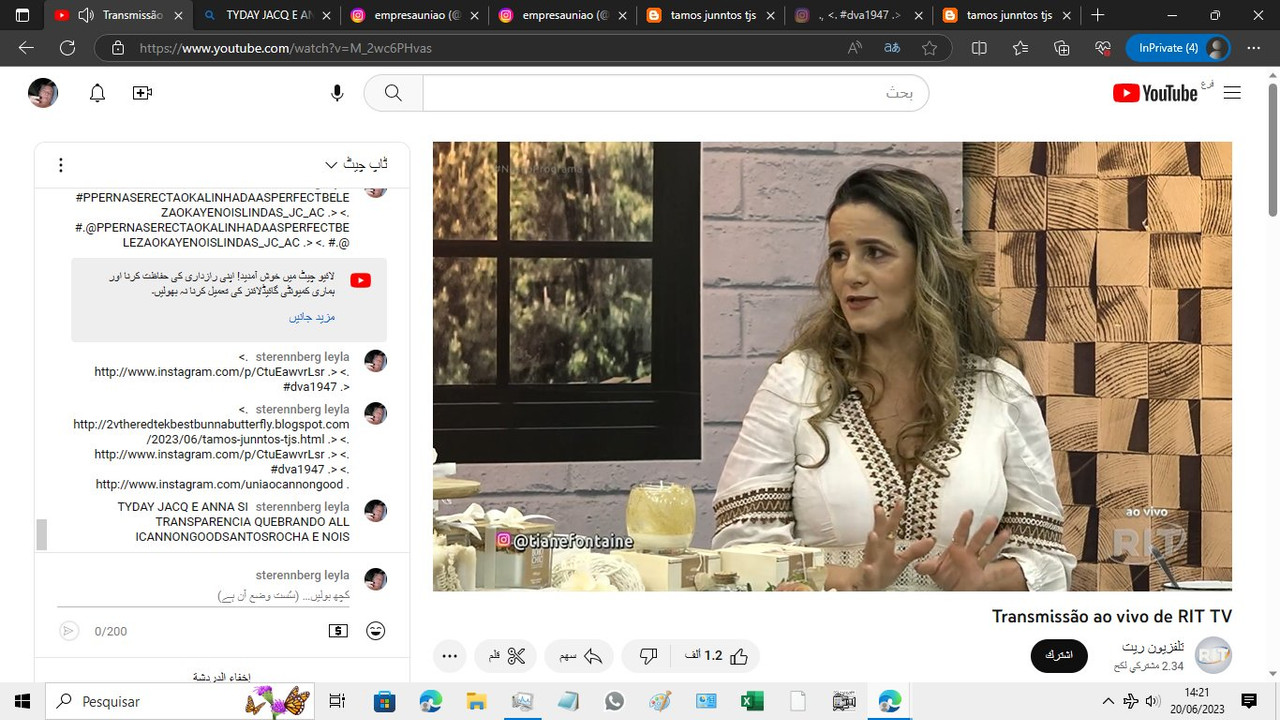Open the video's three-dot more actions menu
This screenshot has width=1280, height=720.
coord(449,655)
